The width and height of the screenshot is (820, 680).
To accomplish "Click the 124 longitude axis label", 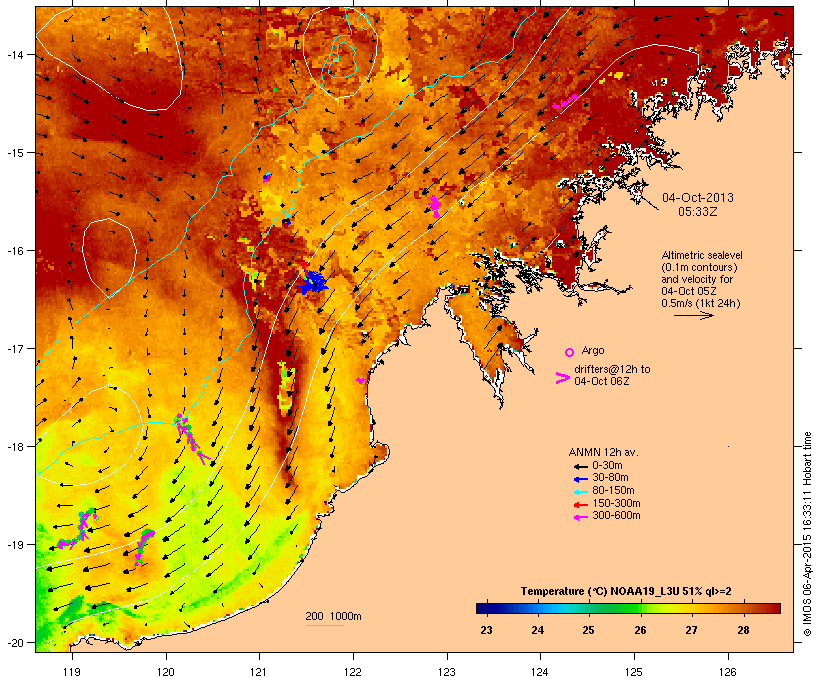I will tap(540, 672).
